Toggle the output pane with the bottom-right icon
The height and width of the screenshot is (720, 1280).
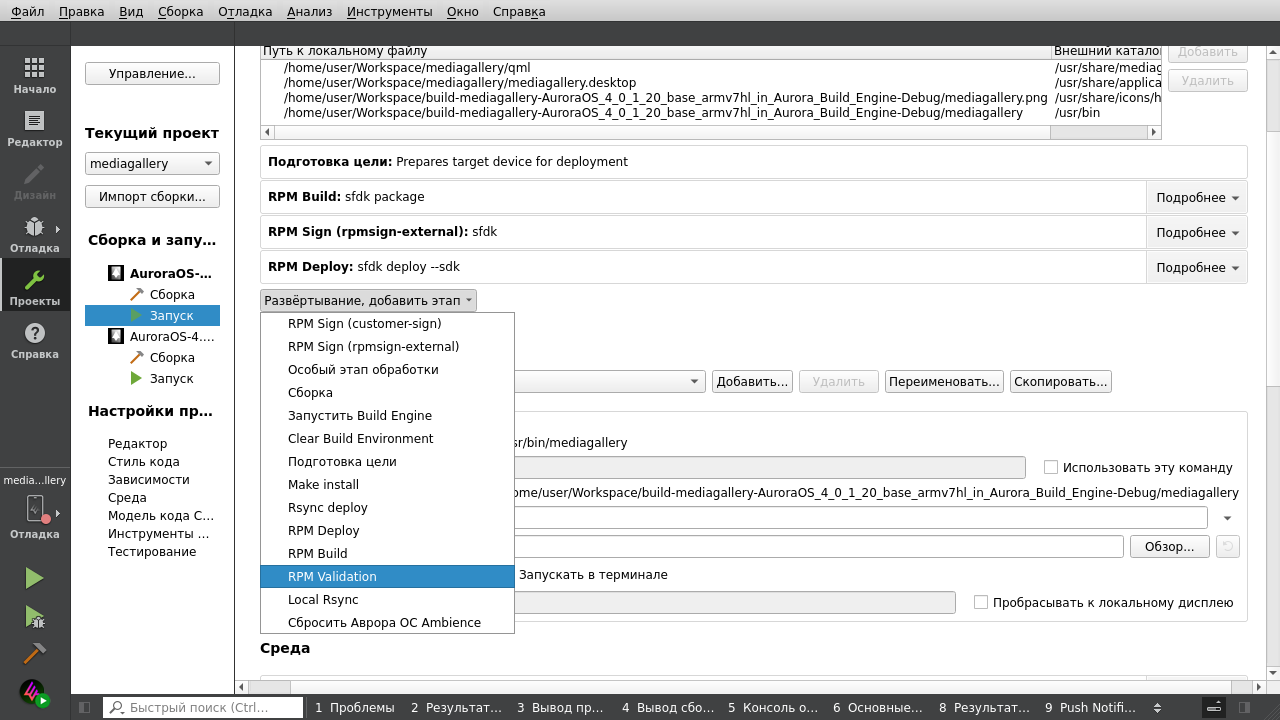tap(1213, 707)
